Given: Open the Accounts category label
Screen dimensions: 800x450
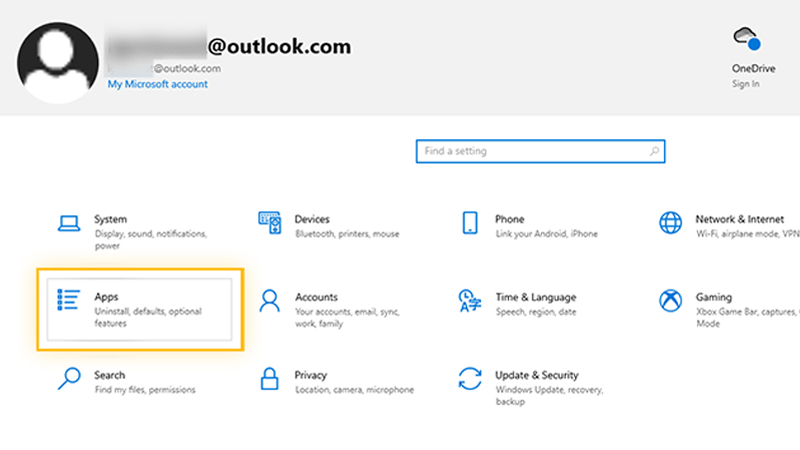Looking at the screenshot, I should pyautogui.click(x=316, y=297).
